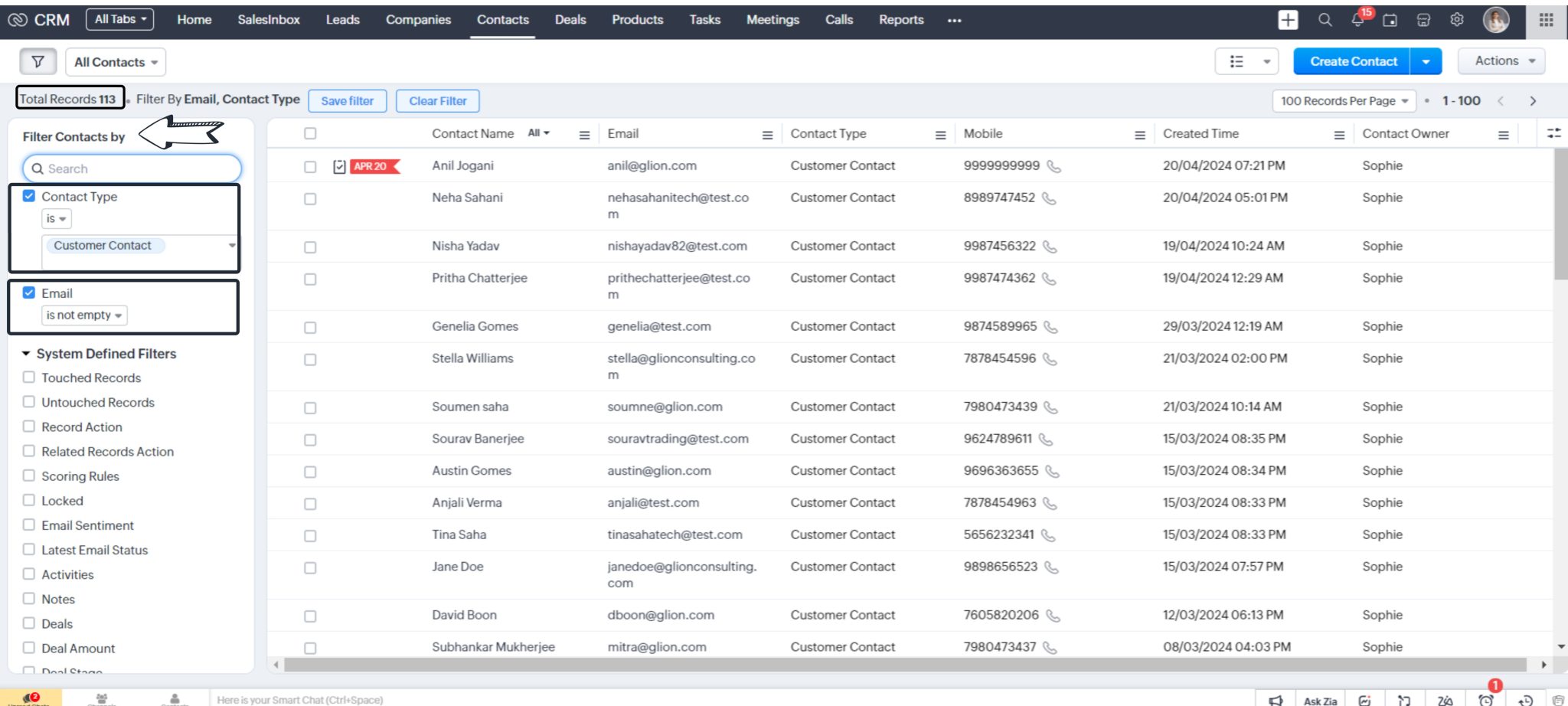Open the global search icon
The height and width of the screenshot is (706, 1568).
1325,21
